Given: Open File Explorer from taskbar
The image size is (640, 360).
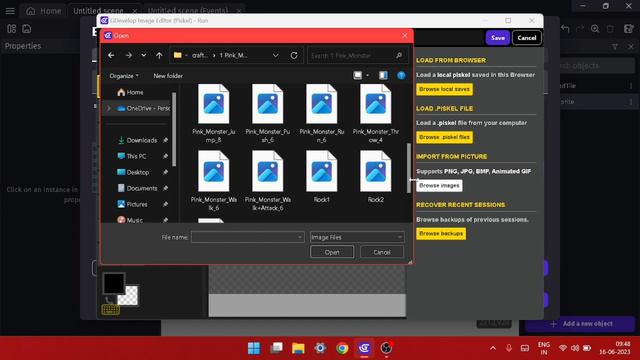Looking at the screenshot, I should click(298, 348).
